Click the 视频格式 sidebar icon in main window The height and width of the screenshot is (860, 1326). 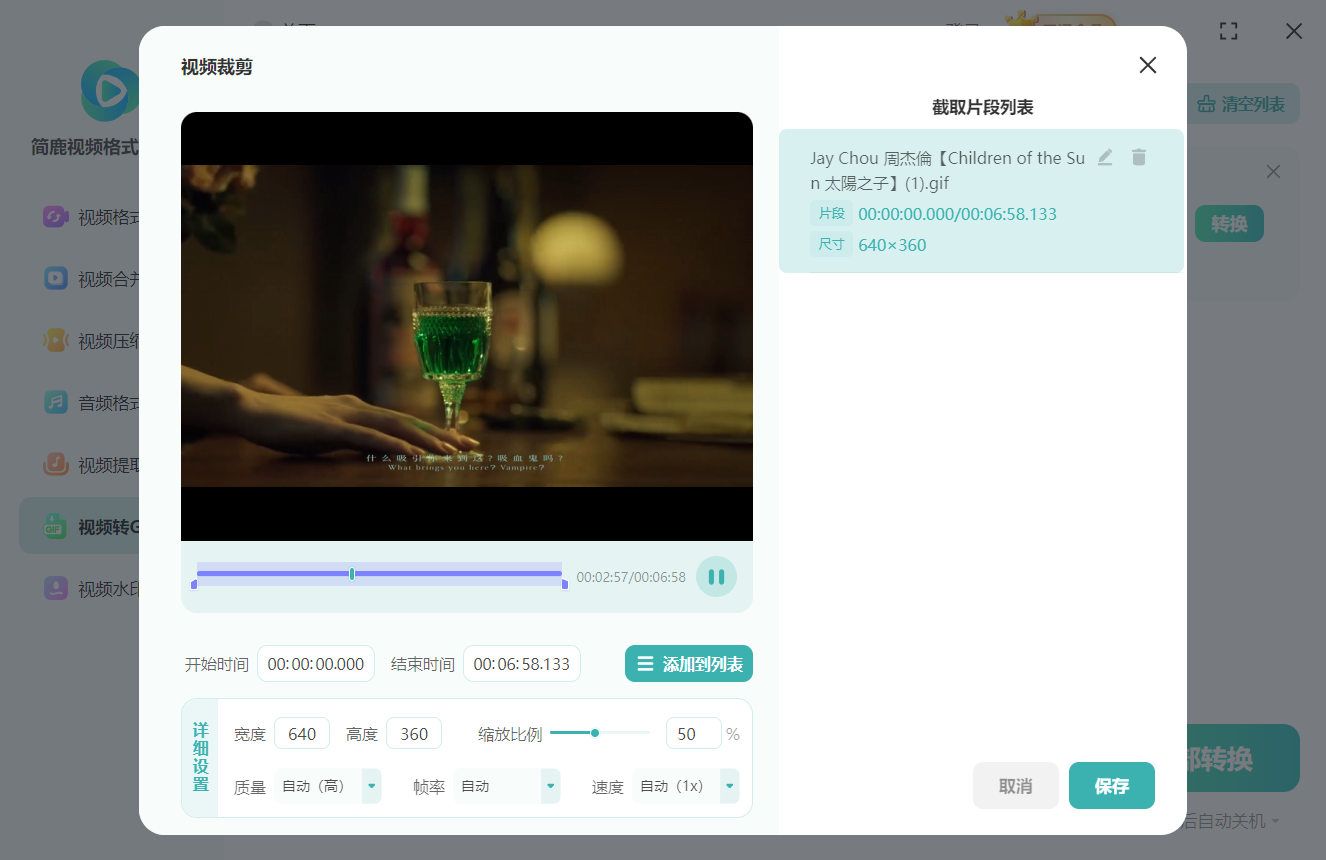point(56,217)
